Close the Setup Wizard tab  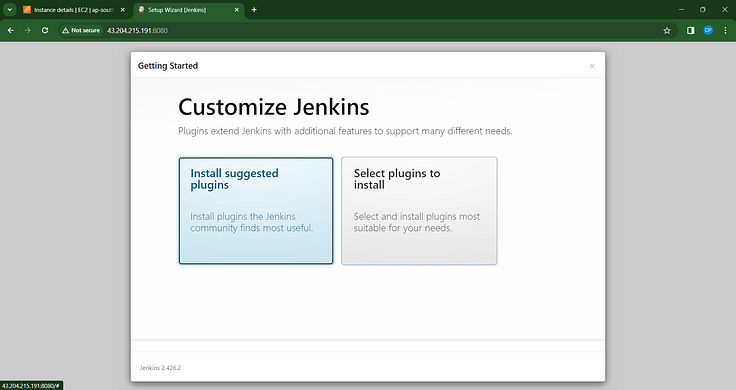click(237, 10)
